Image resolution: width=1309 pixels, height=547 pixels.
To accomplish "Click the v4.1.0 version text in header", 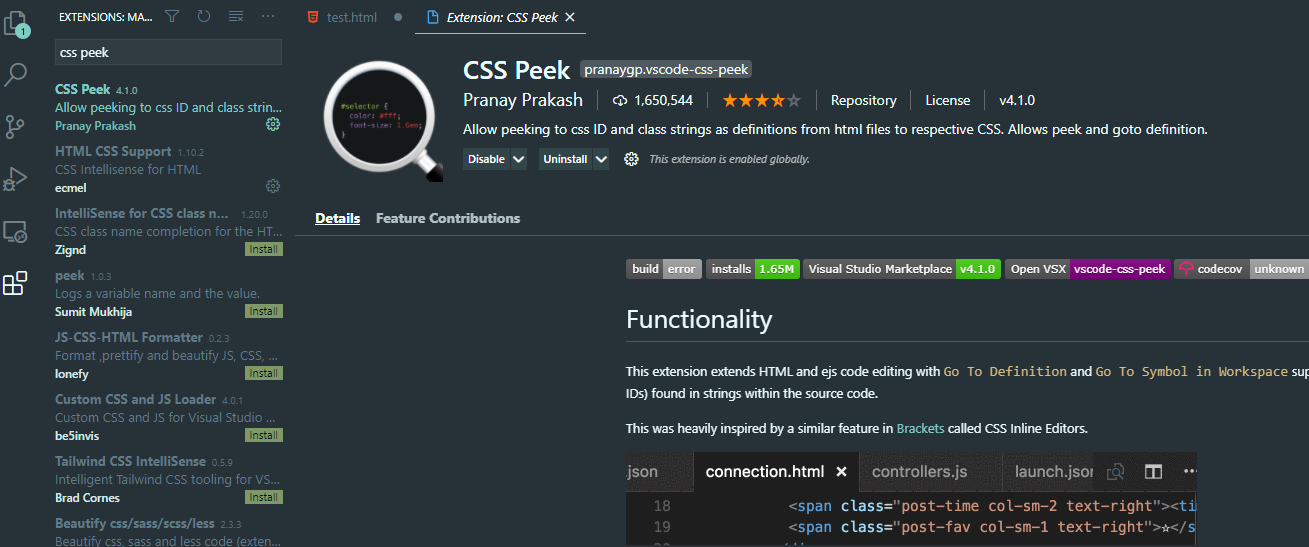I will point(1017,100).
